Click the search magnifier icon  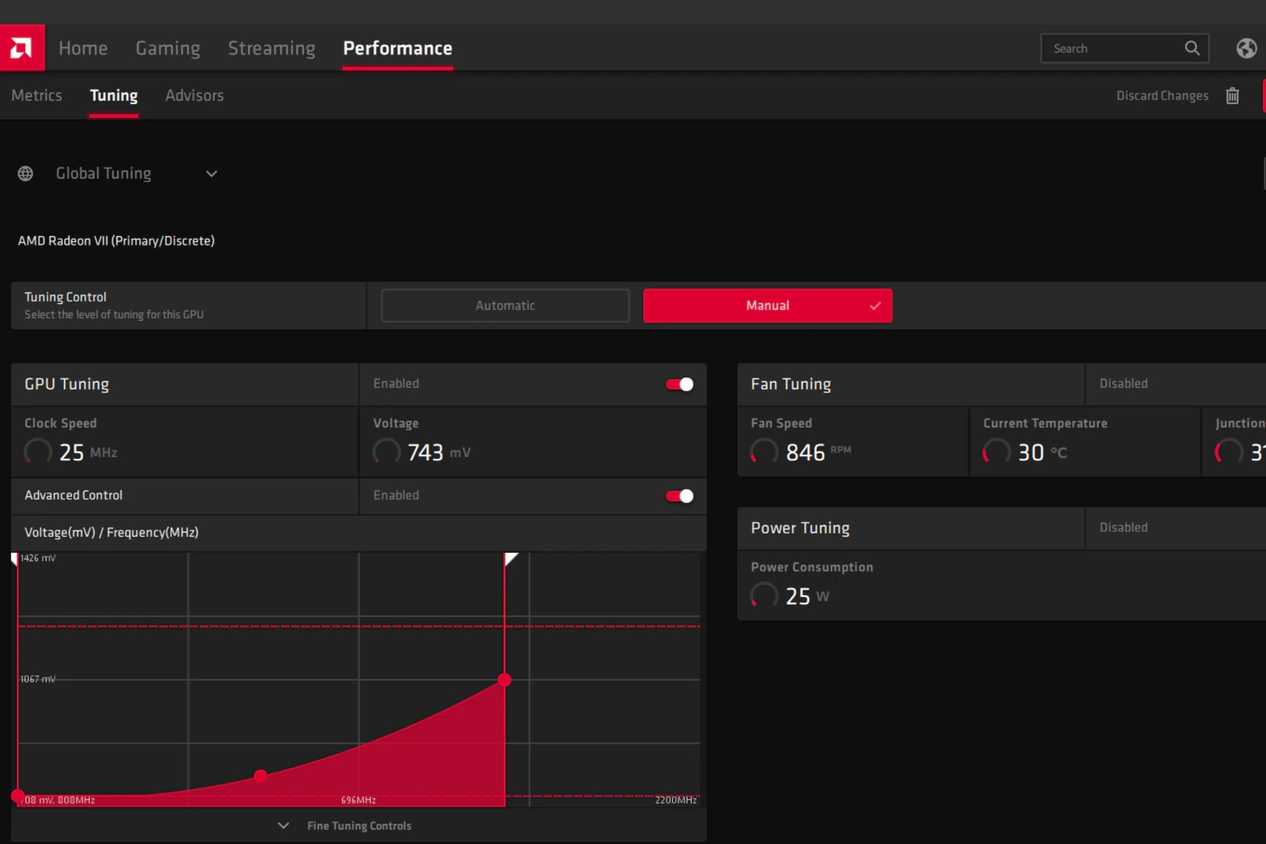[x=1192, y=48]
